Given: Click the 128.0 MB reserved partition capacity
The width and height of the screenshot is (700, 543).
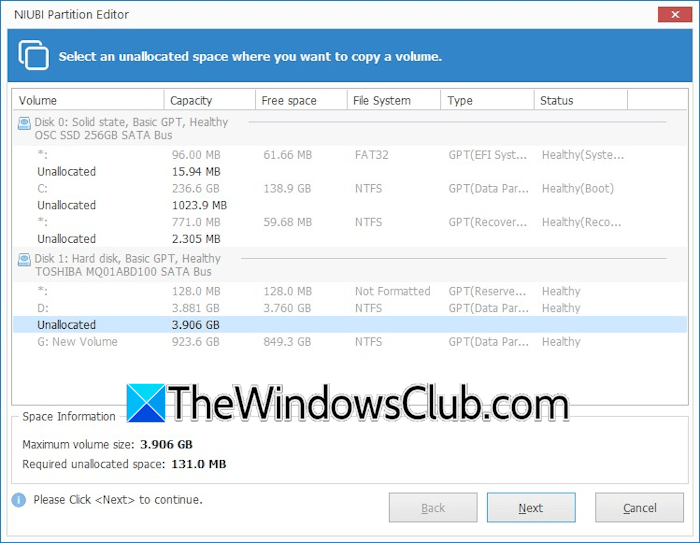Looking at the screenshot, I should click(196, 291).
